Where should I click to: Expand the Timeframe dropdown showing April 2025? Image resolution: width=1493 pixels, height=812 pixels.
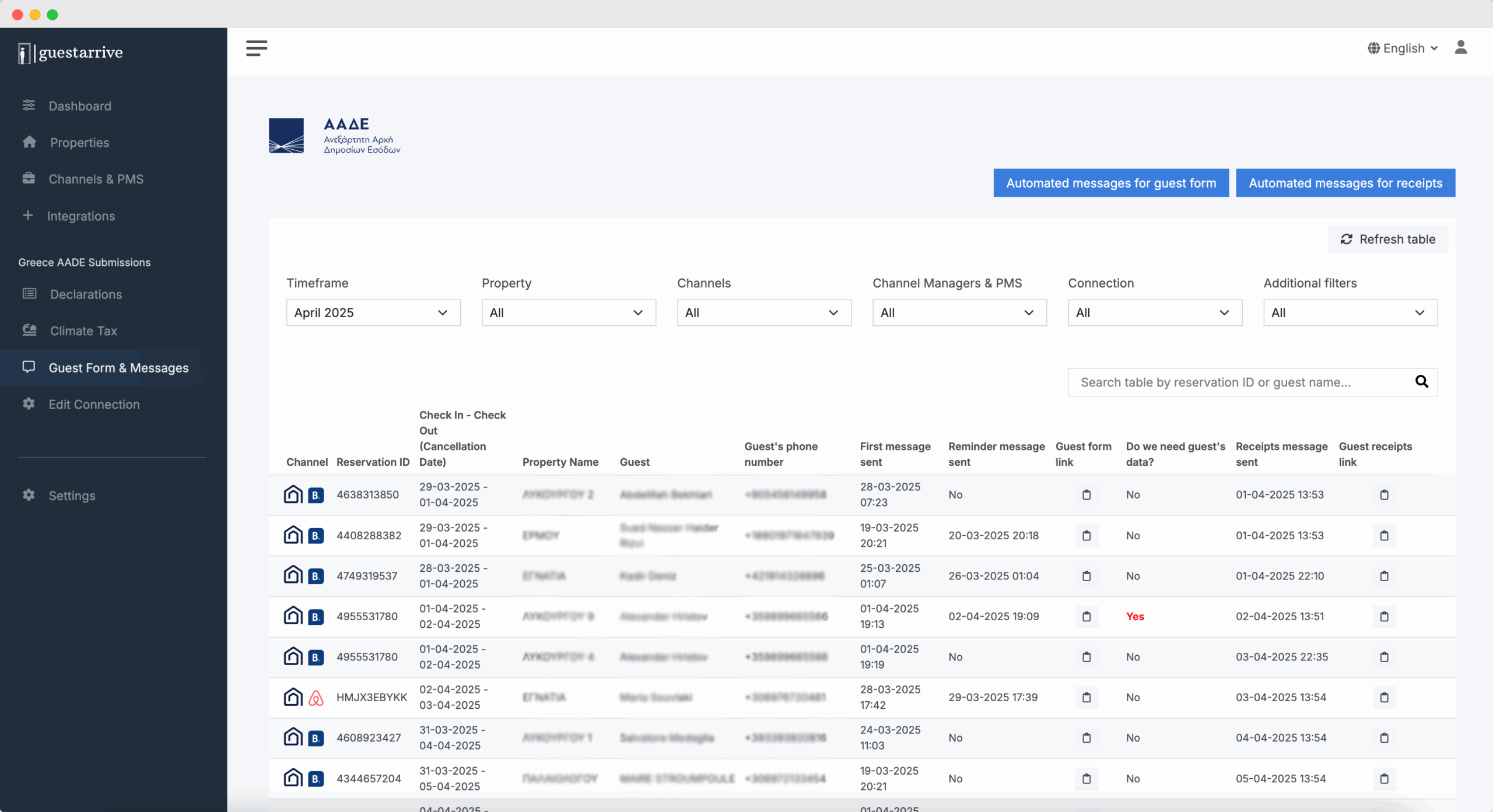[x=373, y=313]
